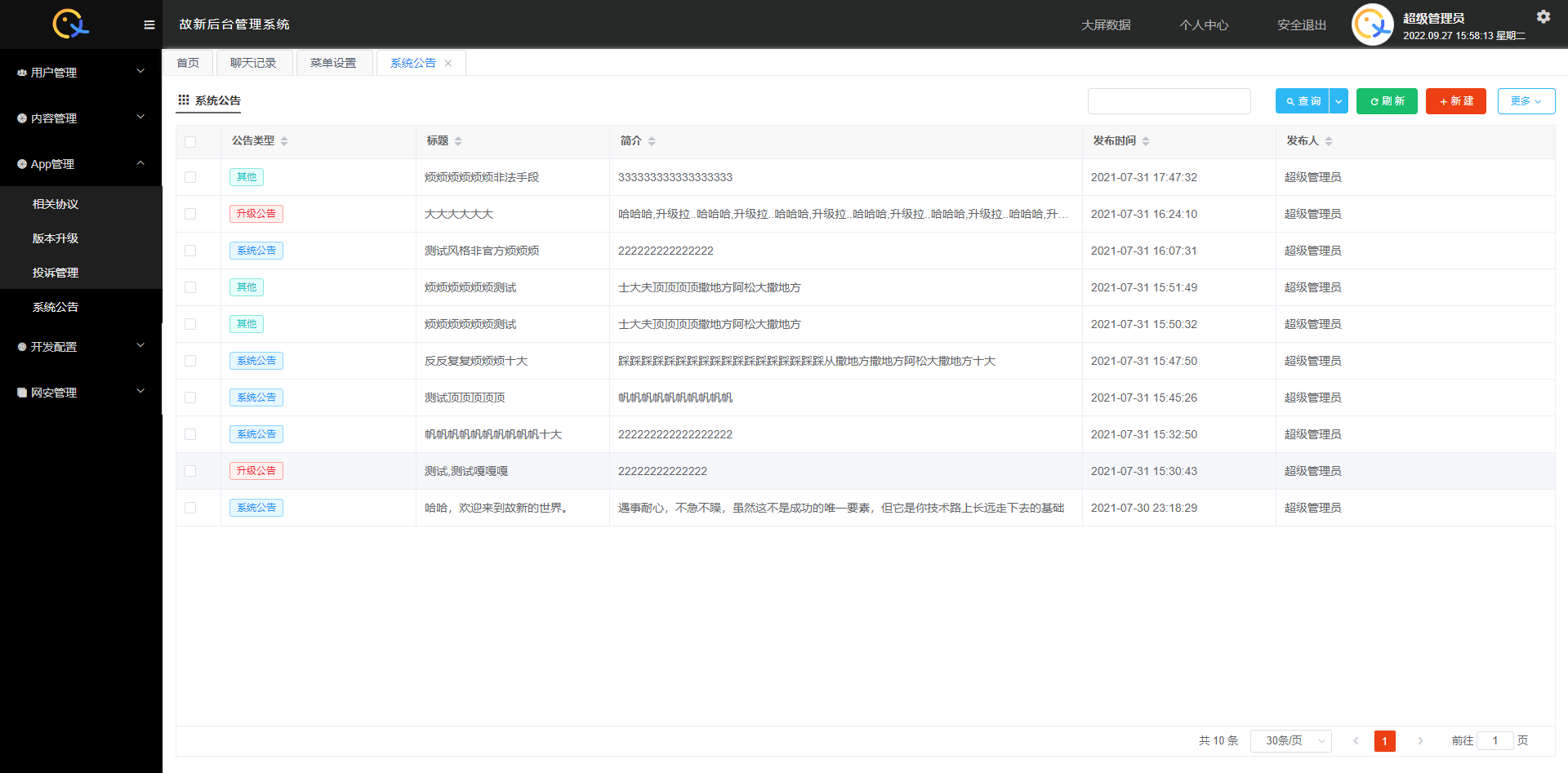Click the red 新建 button
This screenshot has width=1568, height=773.
pos(1455,101)
